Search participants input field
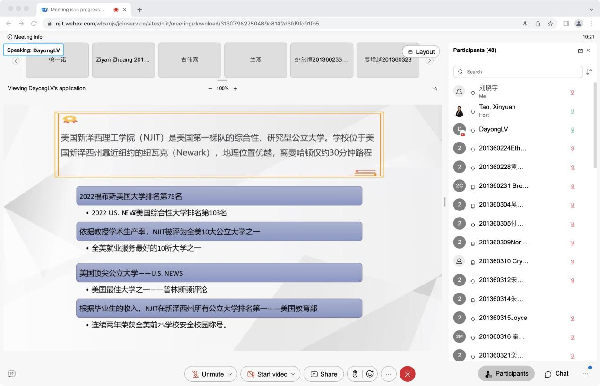This screenshot has height=386, width=600. (x=518, y=72)
